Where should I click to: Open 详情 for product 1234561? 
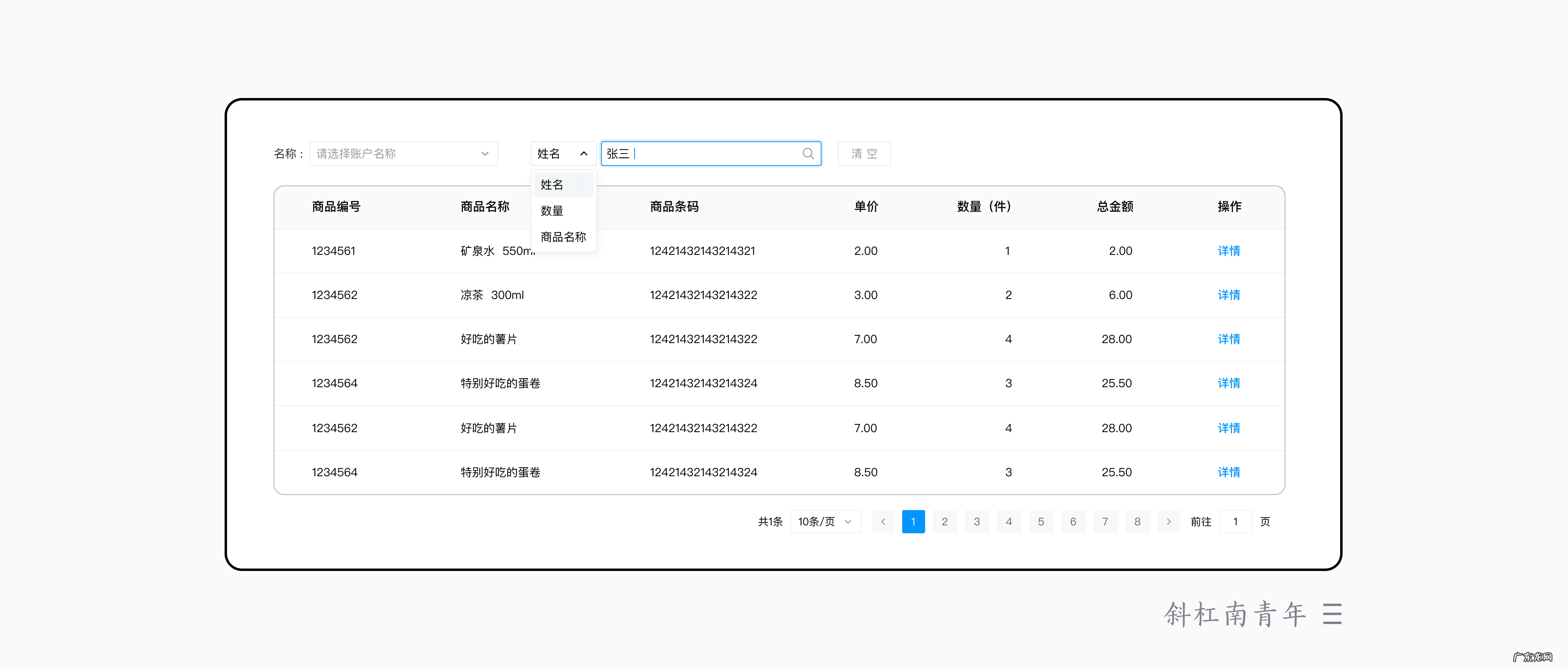point(1229,251)
